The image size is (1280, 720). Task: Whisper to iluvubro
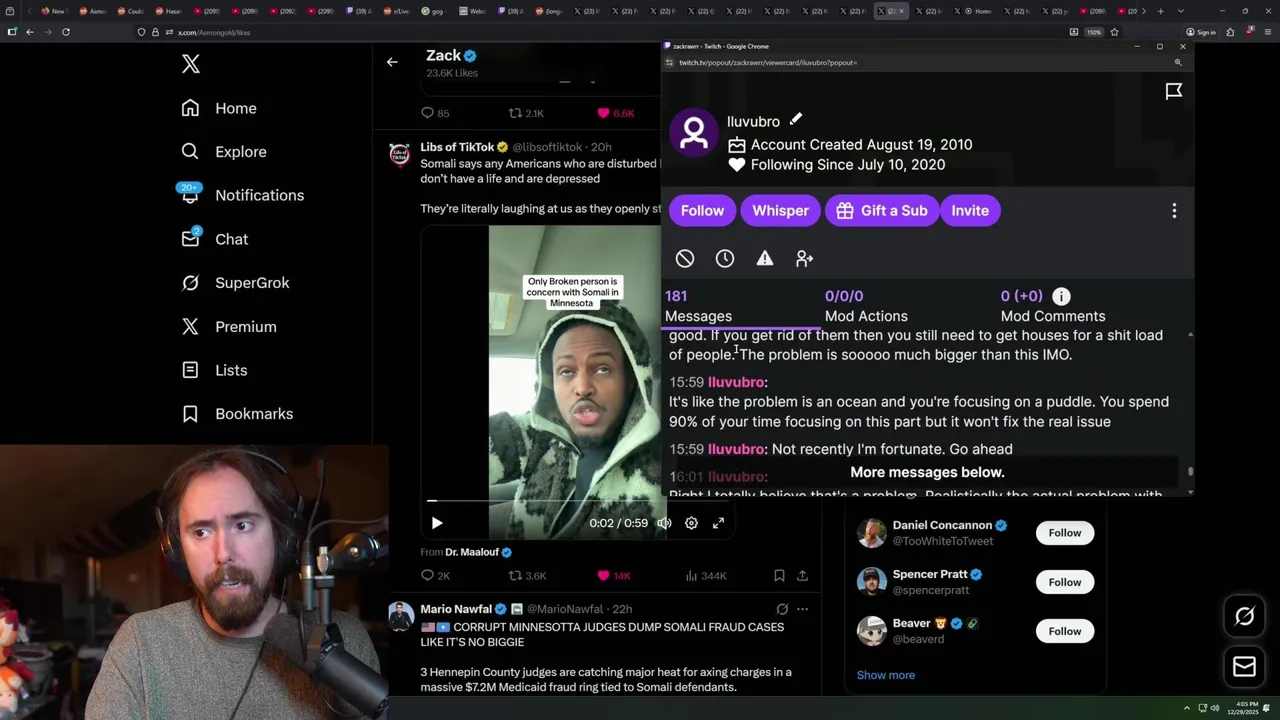(x=780, y=210)
